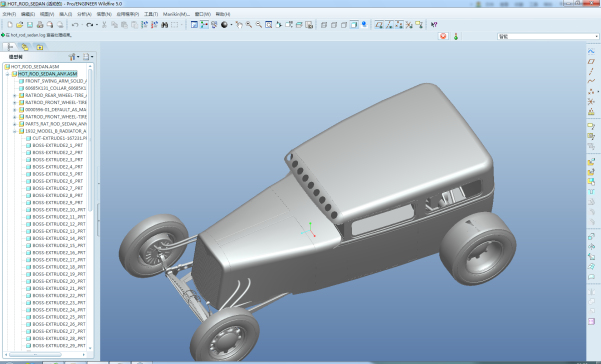
Task: Open Find with the binoculars icon
Action: pyautogui.click(x=164, y=25)
